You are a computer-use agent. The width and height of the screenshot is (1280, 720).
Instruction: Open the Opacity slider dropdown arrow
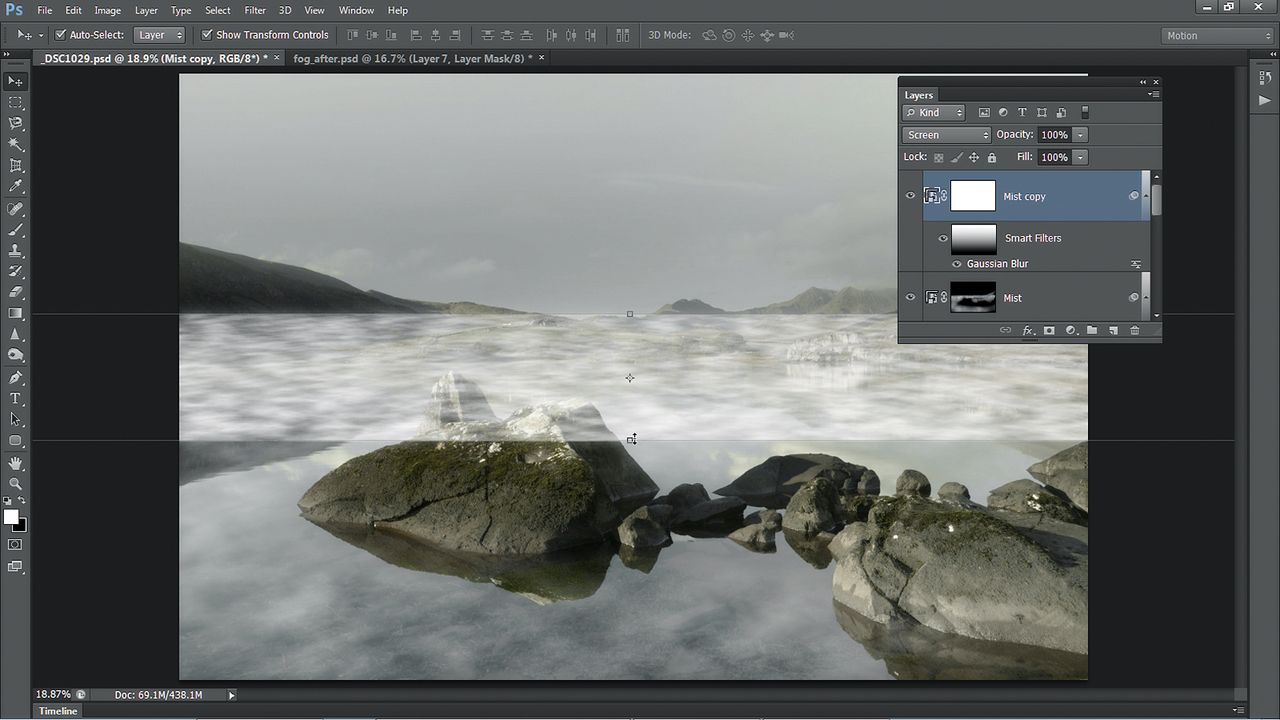coord(1081,135)
